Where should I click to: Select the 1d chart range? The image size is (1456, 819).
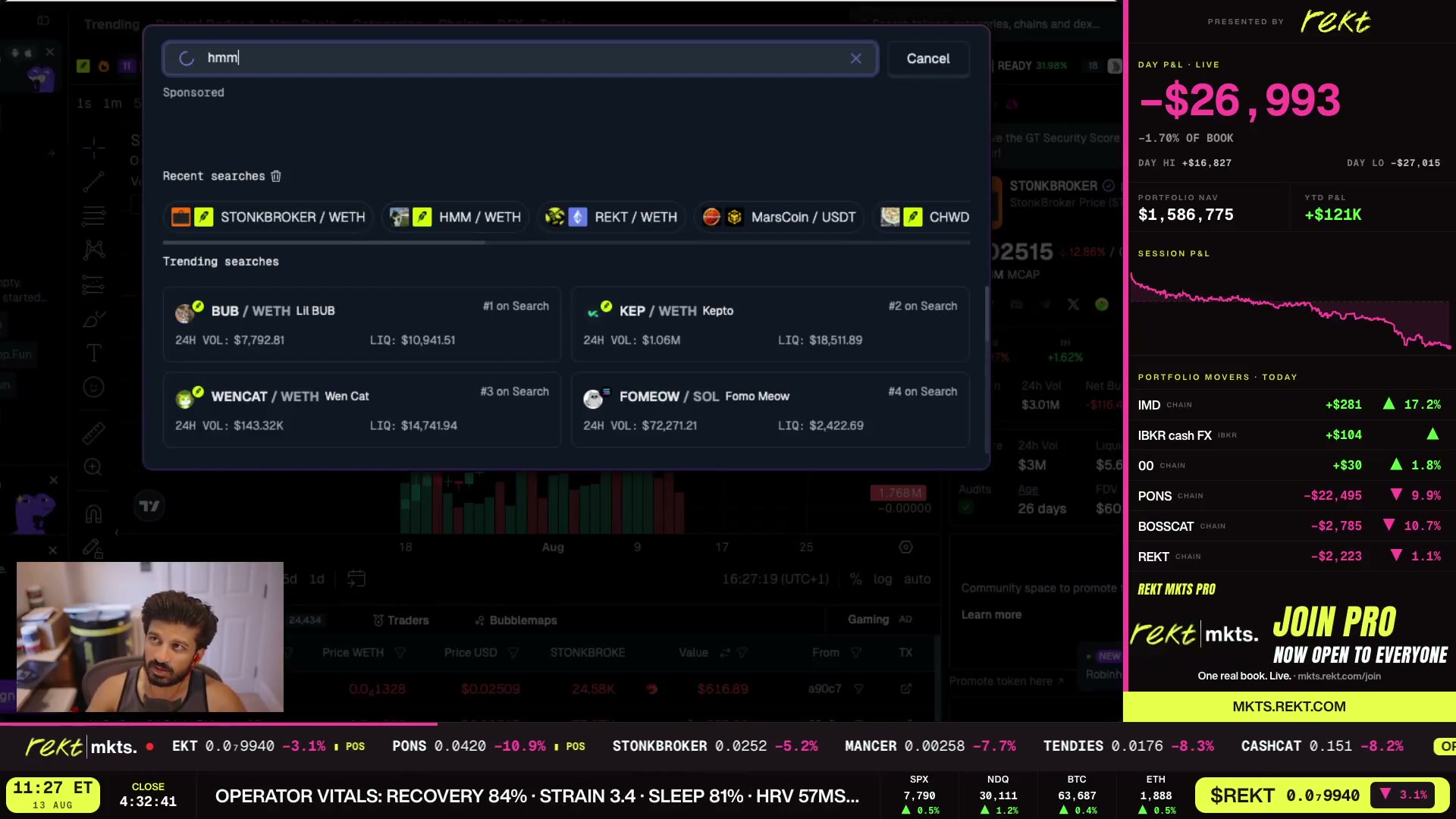[317, 579]
